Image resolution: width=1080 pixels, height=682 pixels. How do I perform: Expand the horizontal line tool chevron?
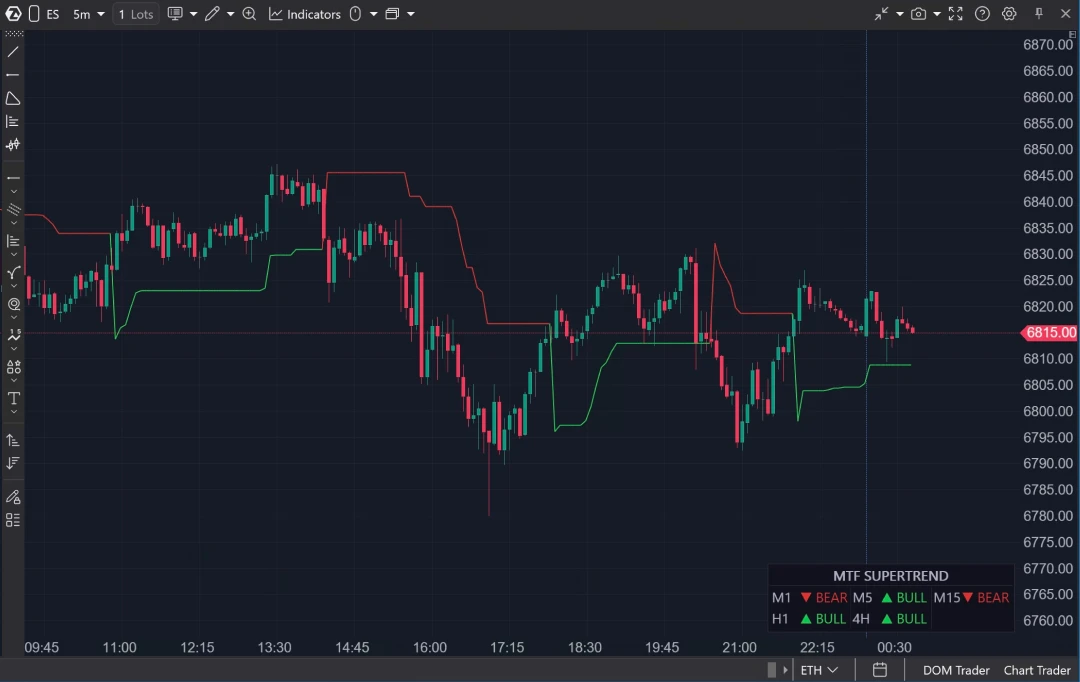[13, 192]
